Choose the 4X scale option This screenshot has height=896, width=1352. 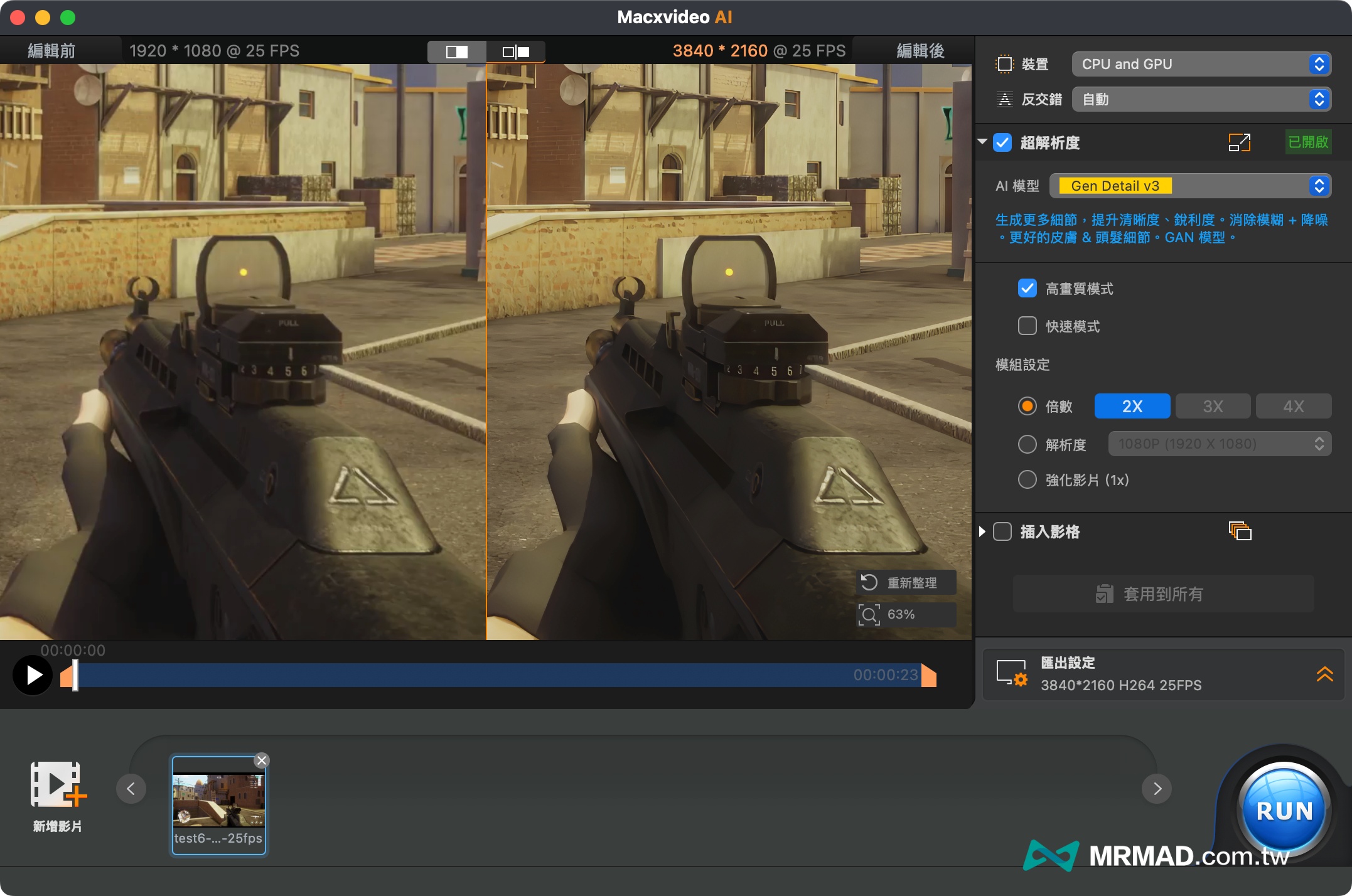click(x=1293, y=407)
